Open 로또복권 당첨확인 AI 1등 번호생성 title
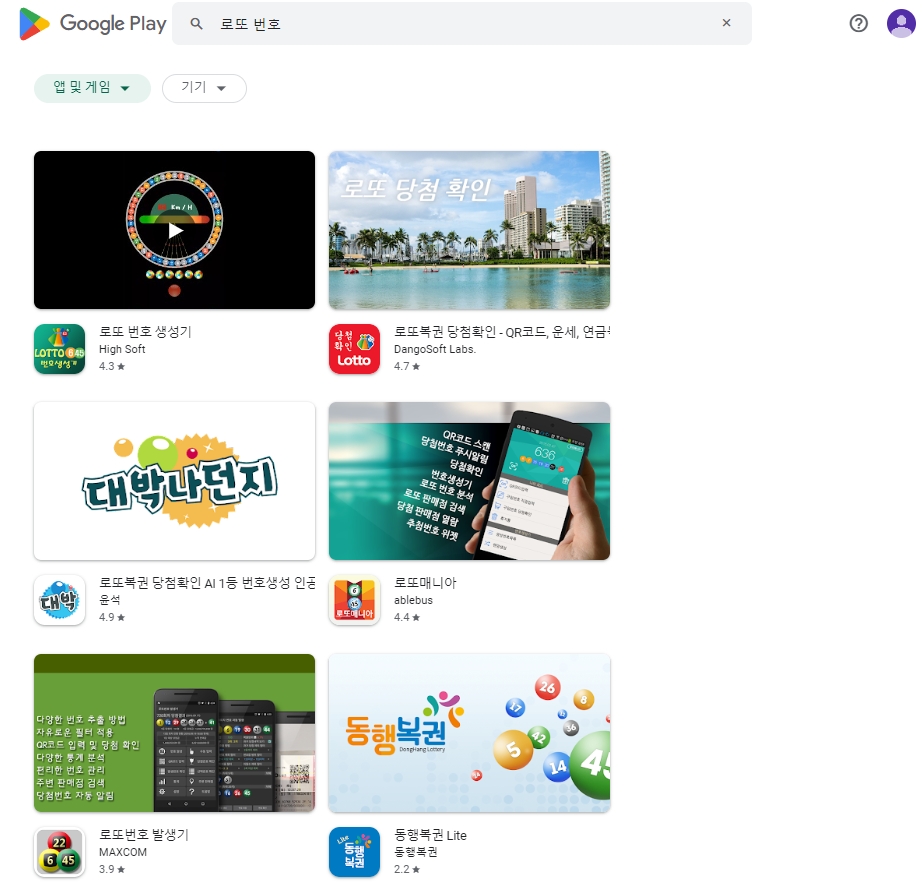 [207, 583]
